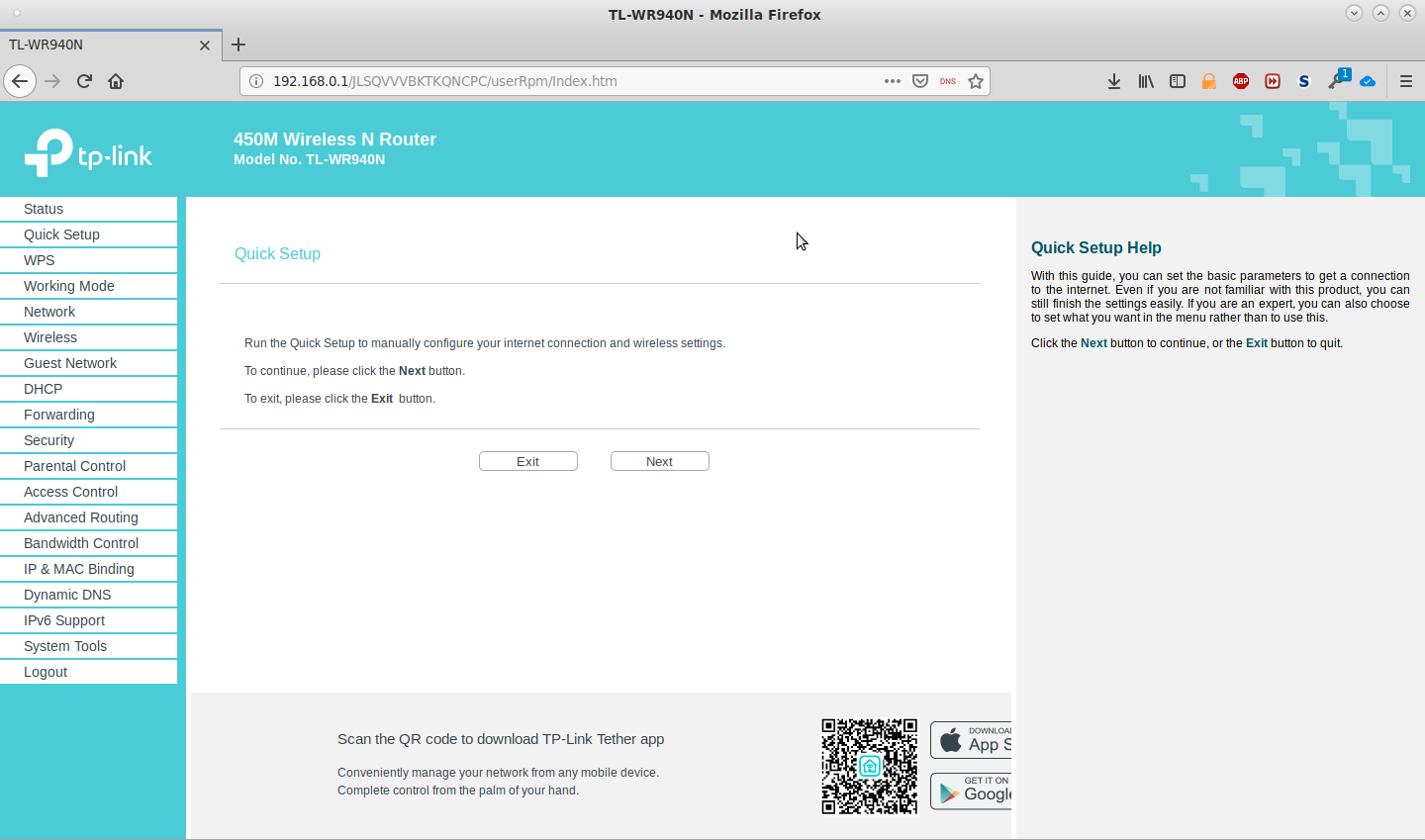Click the Save to Pocket icon
Image resolution: width=1425 pixels, height=840 pixels.
[920, 81]
